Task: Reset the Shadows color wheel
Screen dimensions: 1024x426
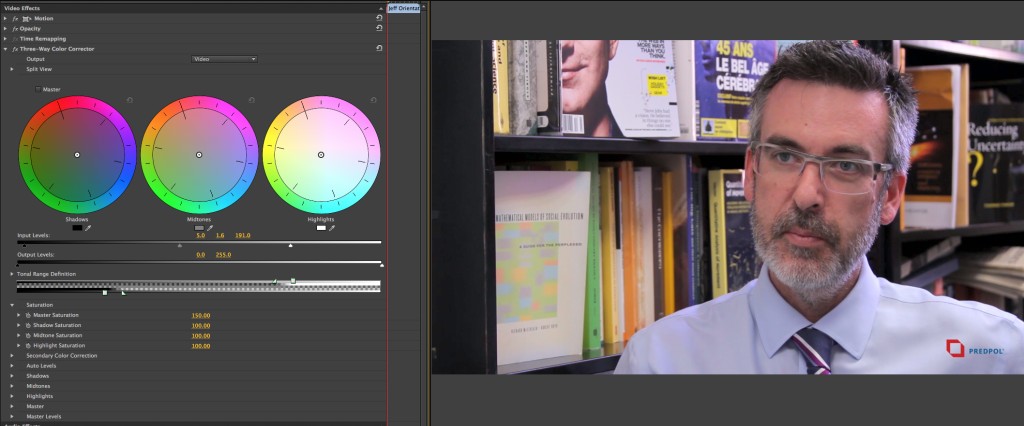Action: (x=130, y=100)
